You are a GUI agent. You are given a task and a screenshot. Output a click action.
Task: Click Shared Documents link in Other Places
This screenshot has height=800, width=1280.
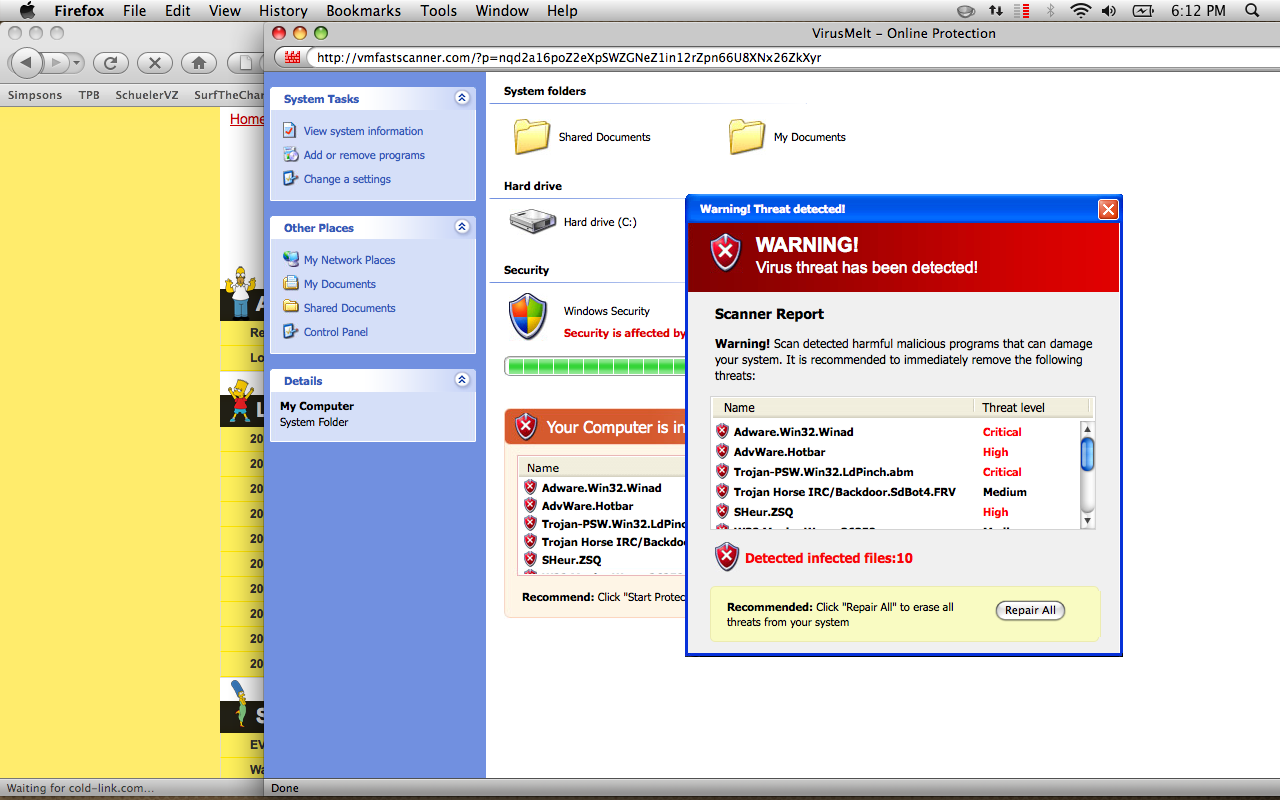(x=349, y=308)
